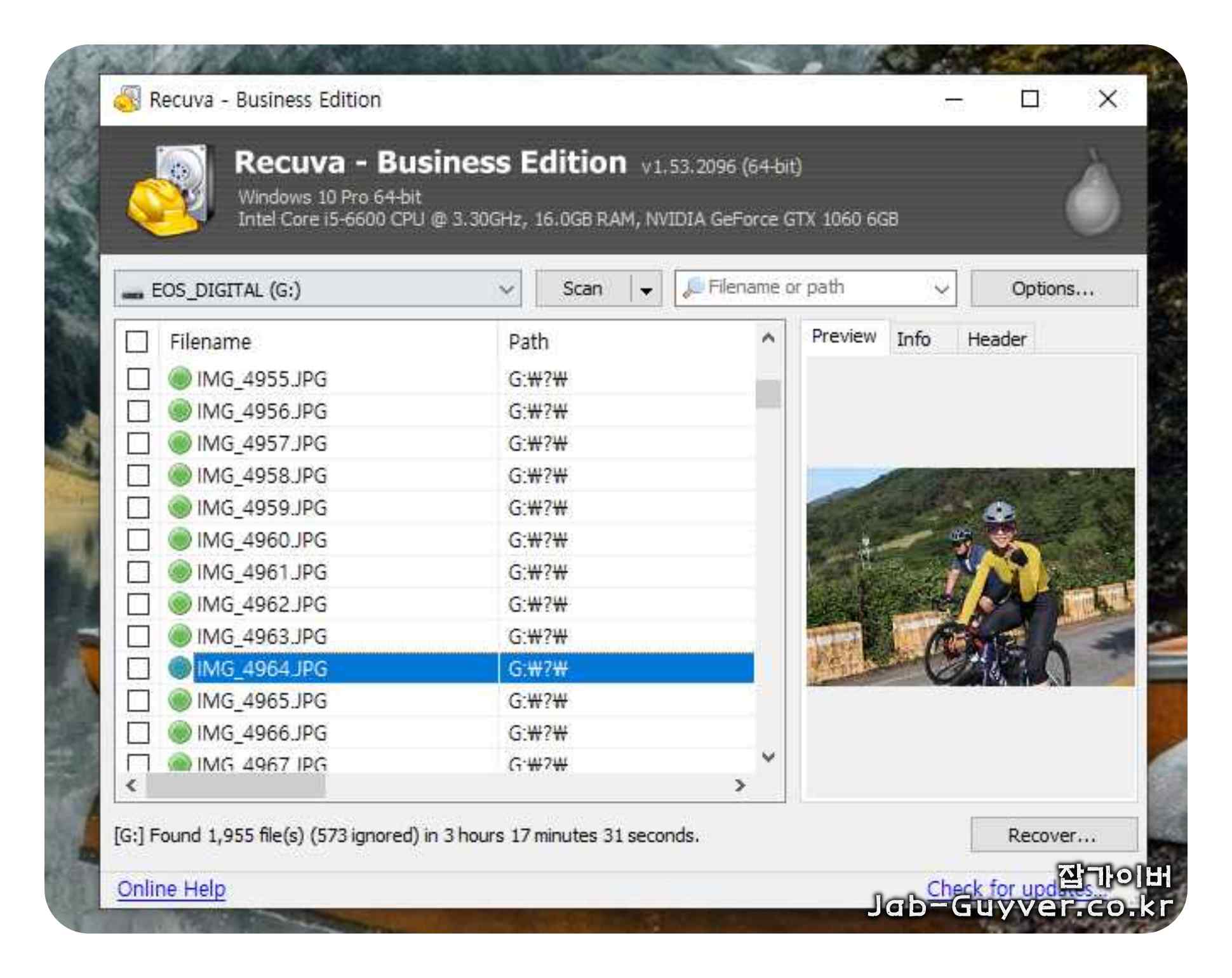
Task: Click the Recuva title bar app icon
Action: [127, 100]
